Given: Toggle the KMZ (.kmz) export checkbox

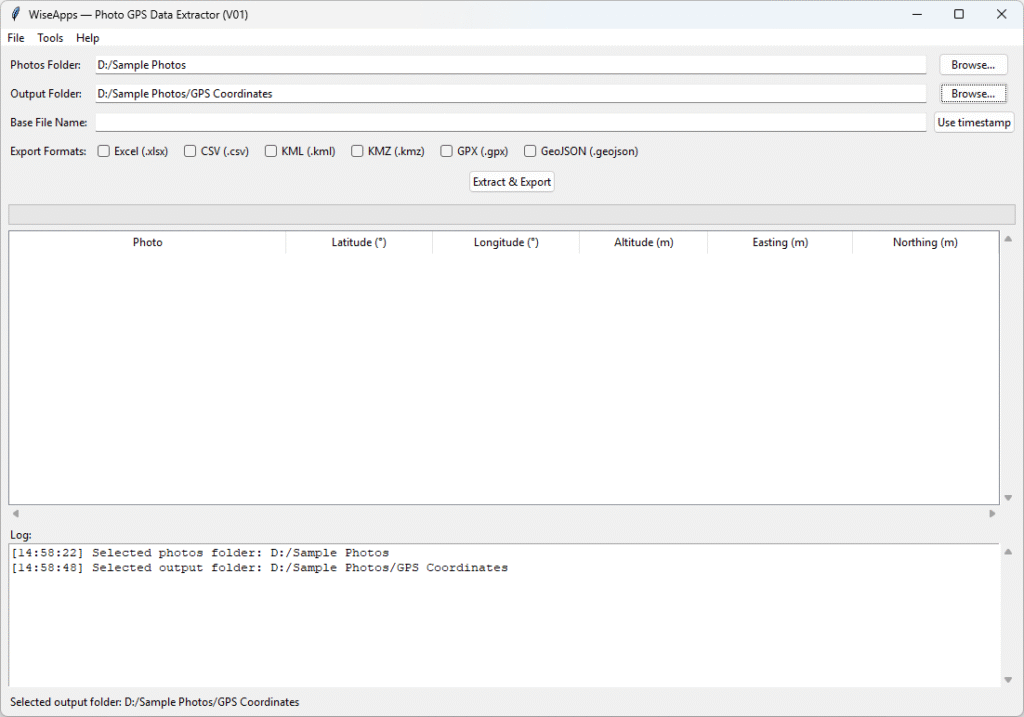Looking at the screenshot, I should pyautogui.click(x=358, y=152).
